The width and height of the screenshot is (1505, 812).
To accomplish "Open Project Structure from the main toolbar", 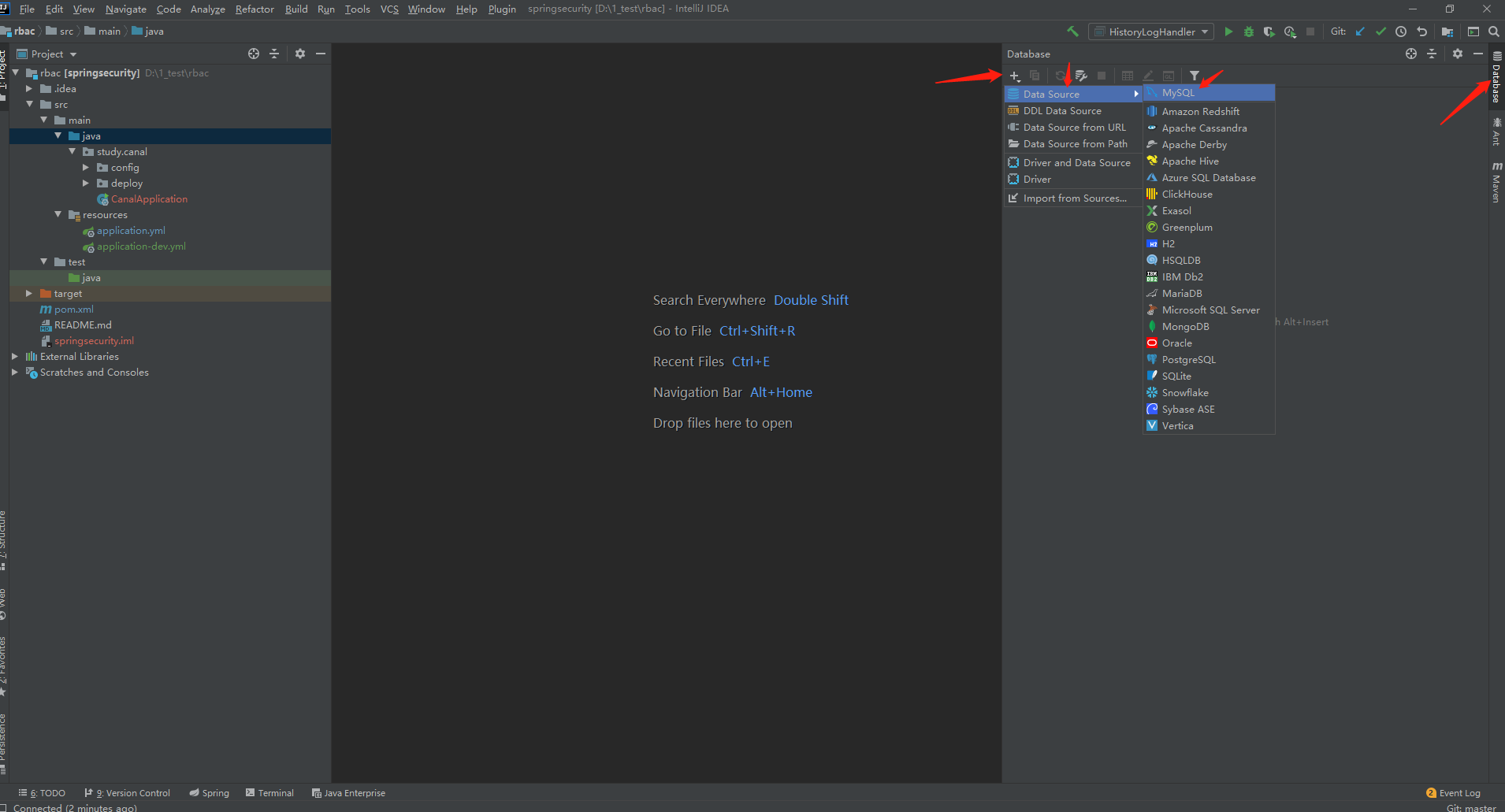I will click(x=1447, y=32).
